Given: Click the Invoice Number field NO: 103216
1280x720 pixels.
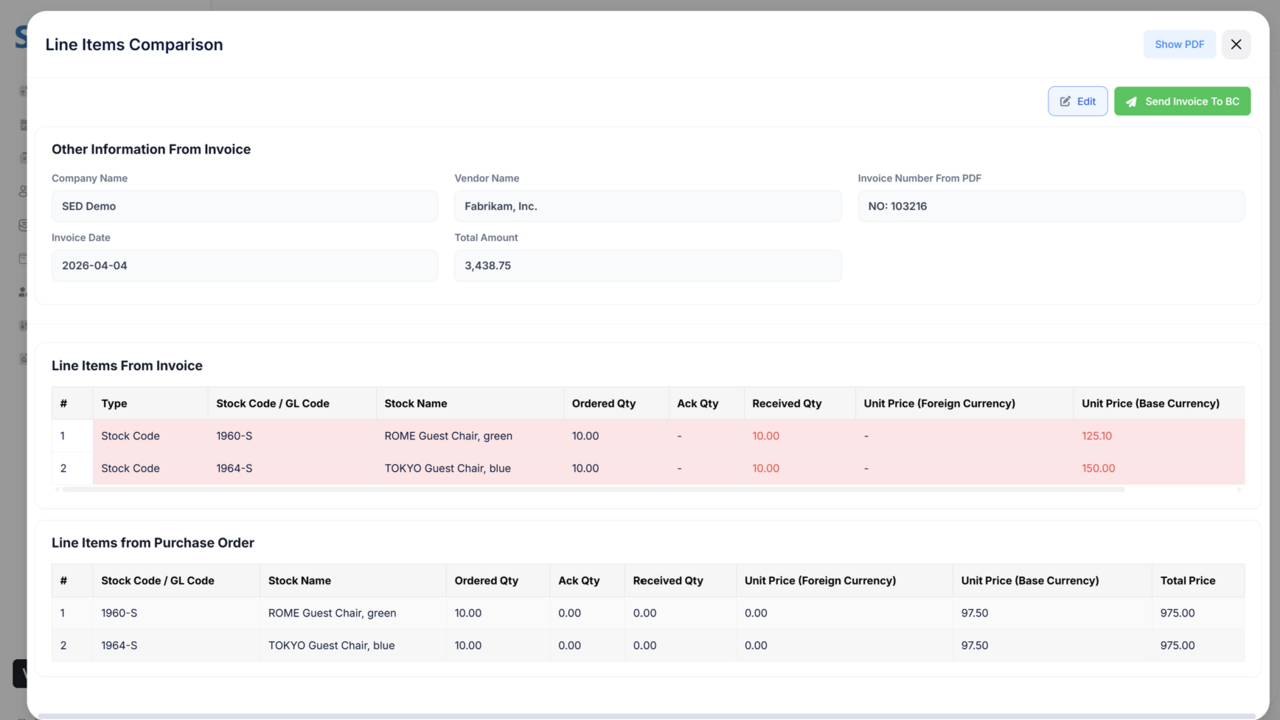Looking at the screenshot, I should (x=1051, y=206).
